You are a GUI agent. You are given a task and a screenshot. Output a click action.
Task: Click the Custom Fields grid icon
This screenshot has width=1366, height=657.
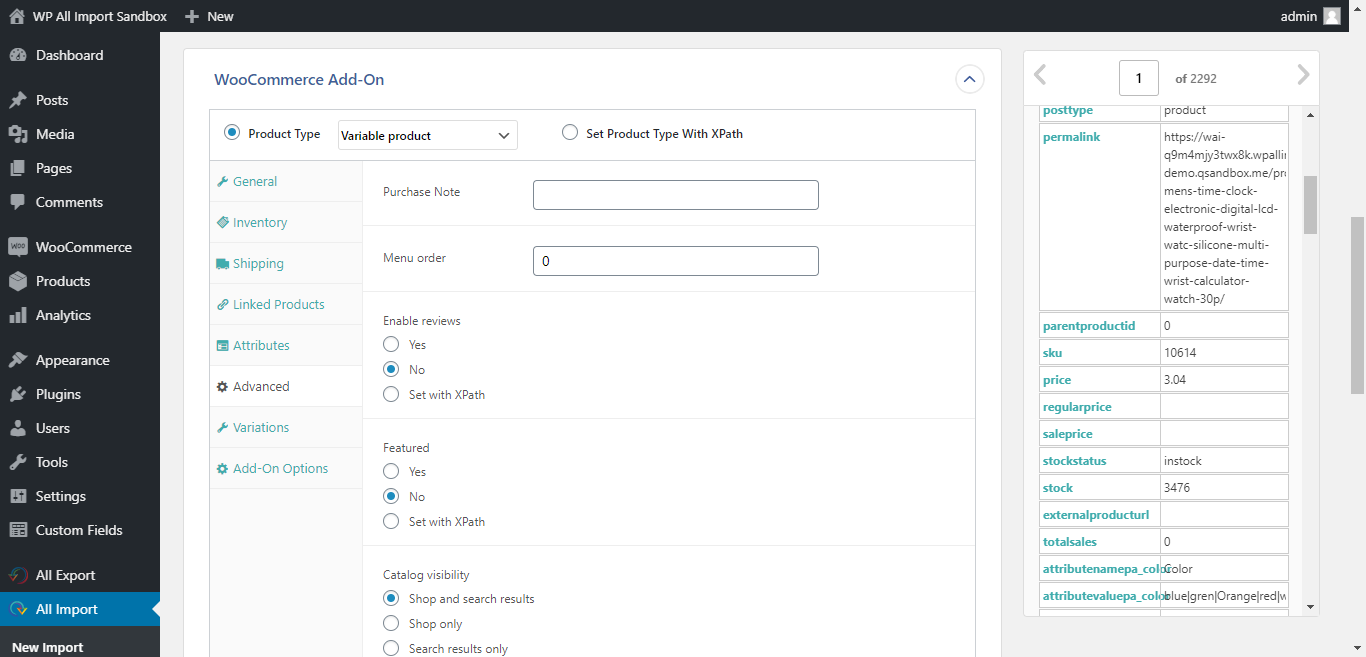[18, 530]
